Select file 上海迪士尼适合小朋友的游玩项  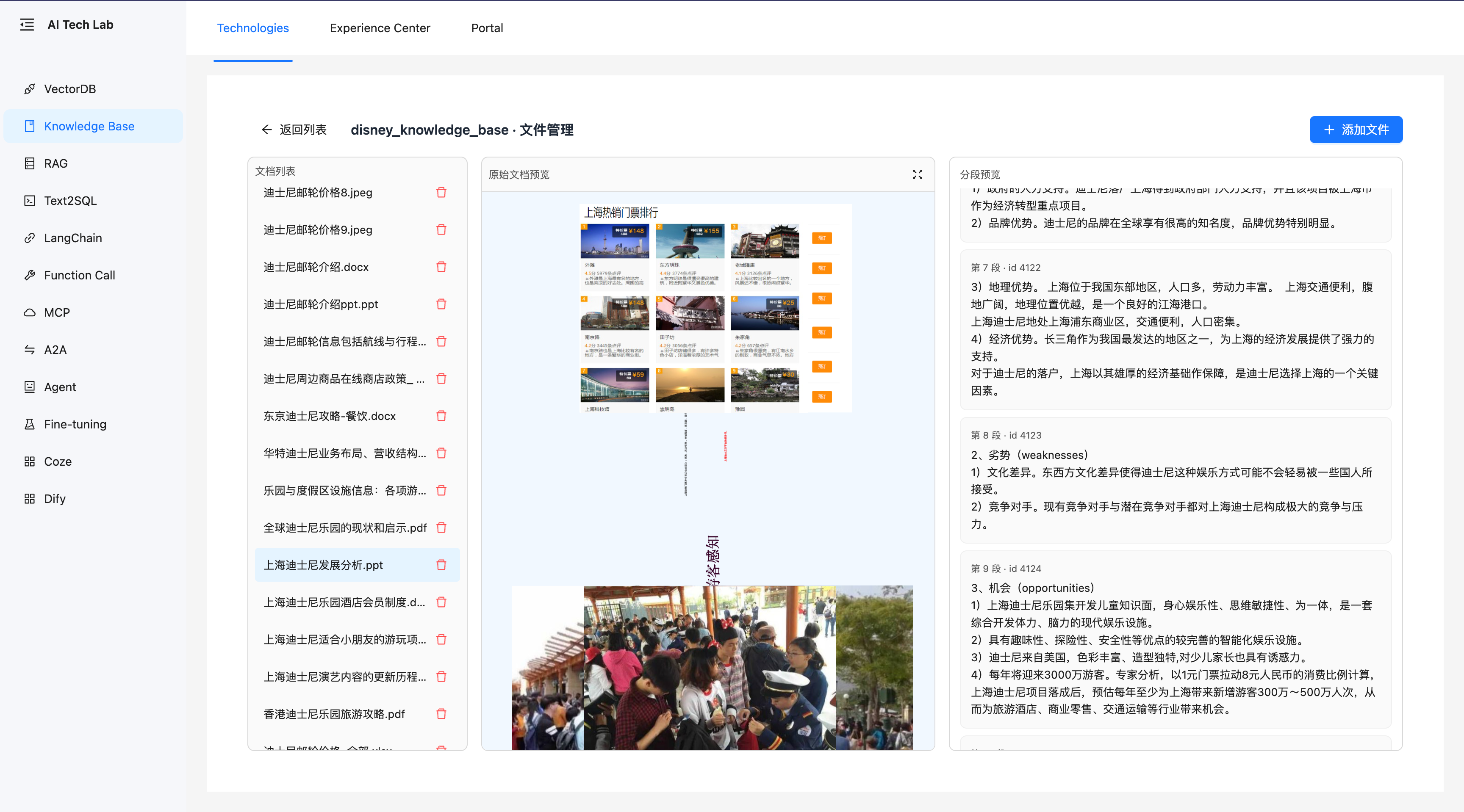(x=357, y=639)
